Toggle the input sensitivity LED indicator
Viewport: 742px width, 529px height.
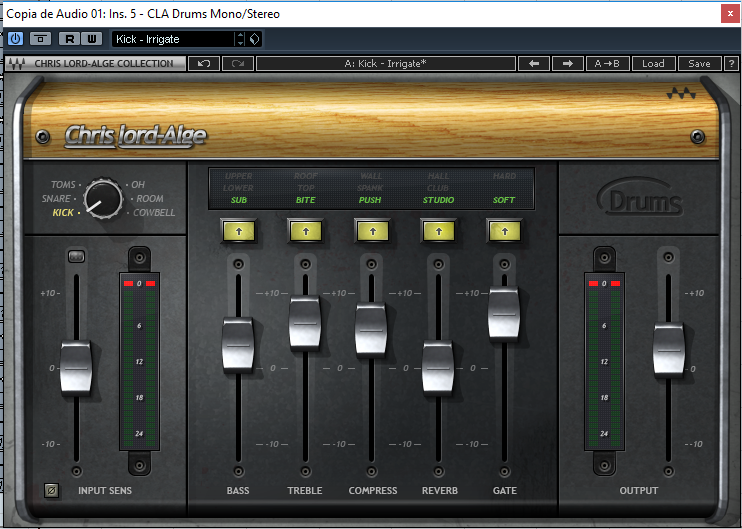click(76, 256)
